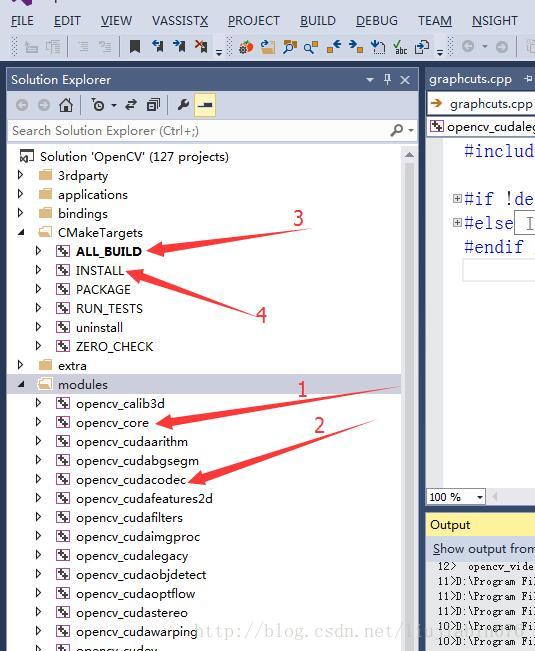
Task: Open the BUILD menu
Action: coord(318,21)
